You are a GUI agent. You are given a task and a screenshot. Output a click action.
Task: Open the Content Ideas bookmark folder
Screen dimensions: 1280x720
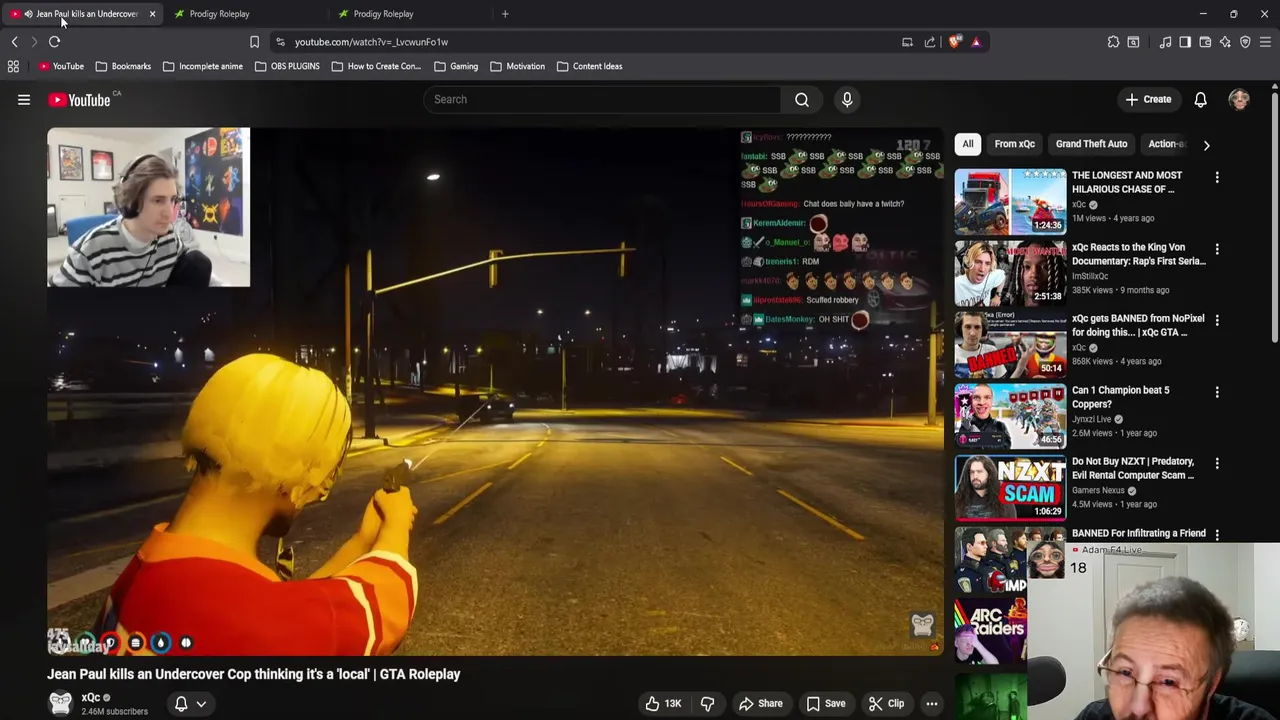[589, 66]
